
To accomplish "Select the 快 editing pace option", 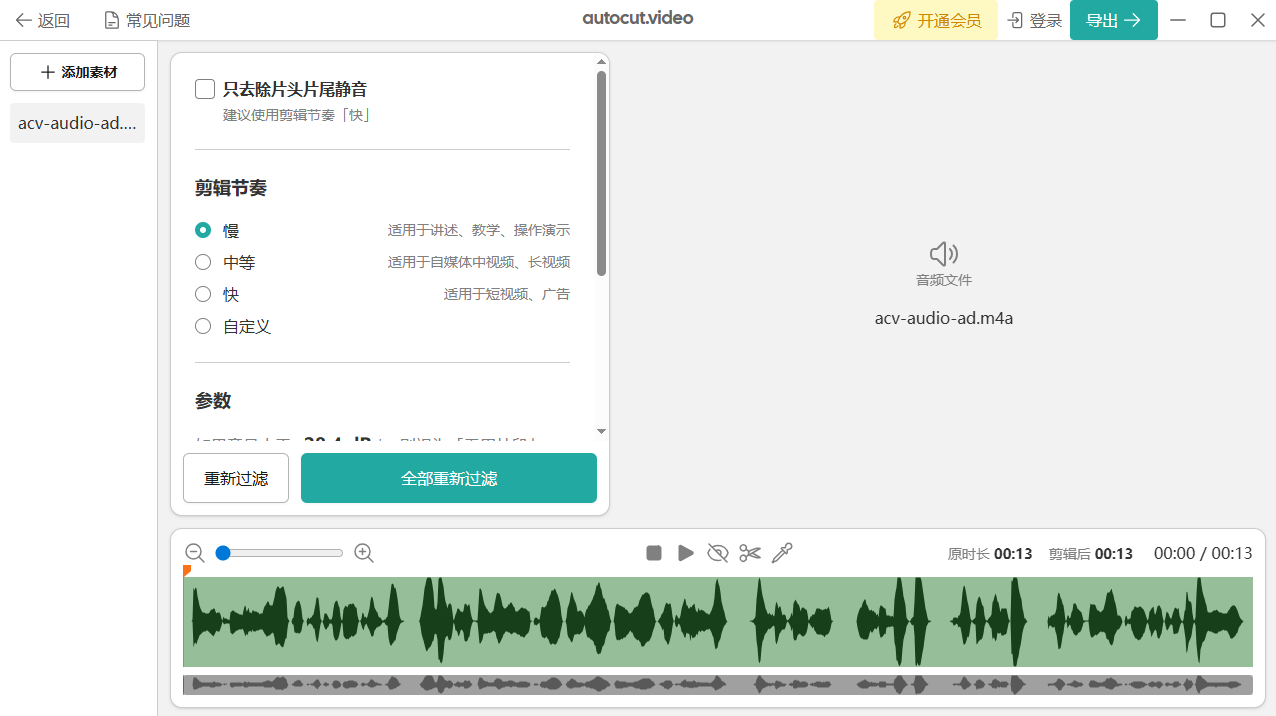I will 203,294.
